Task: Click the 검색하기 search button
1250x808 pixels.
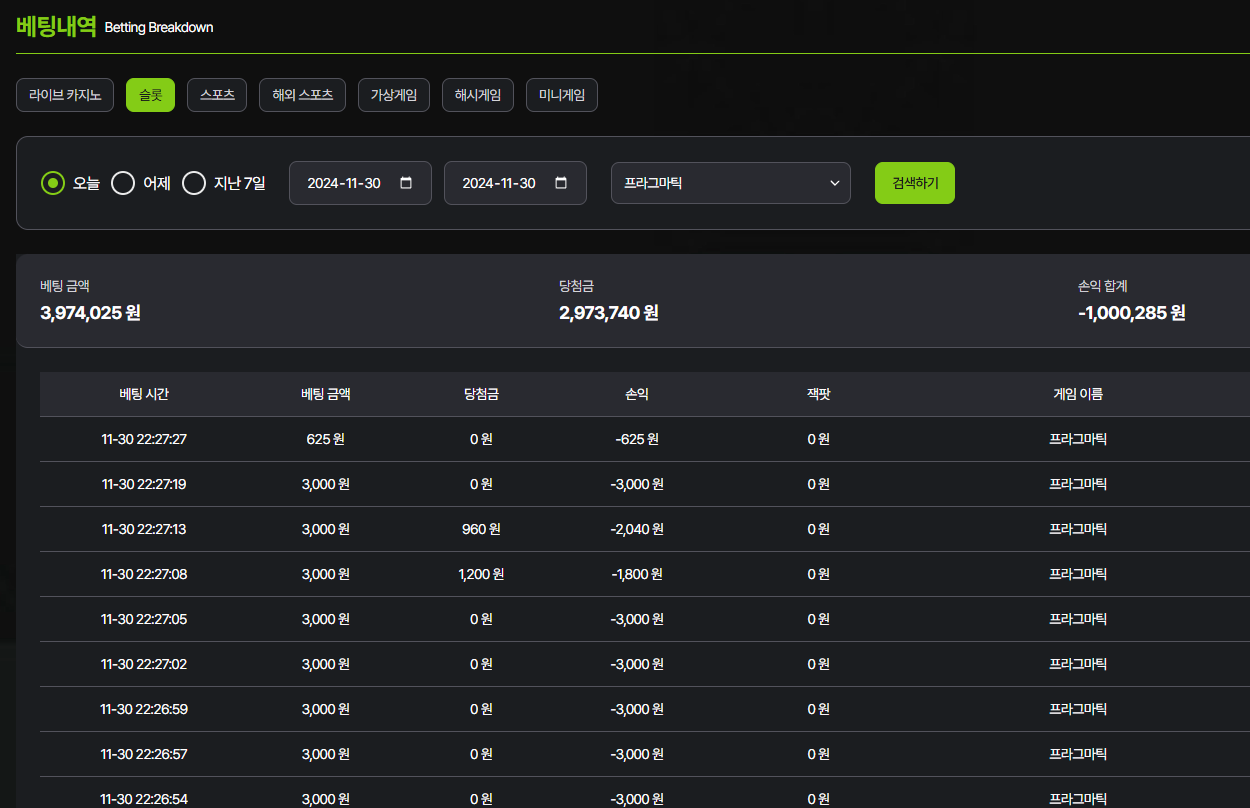Action: pos(915,183)
